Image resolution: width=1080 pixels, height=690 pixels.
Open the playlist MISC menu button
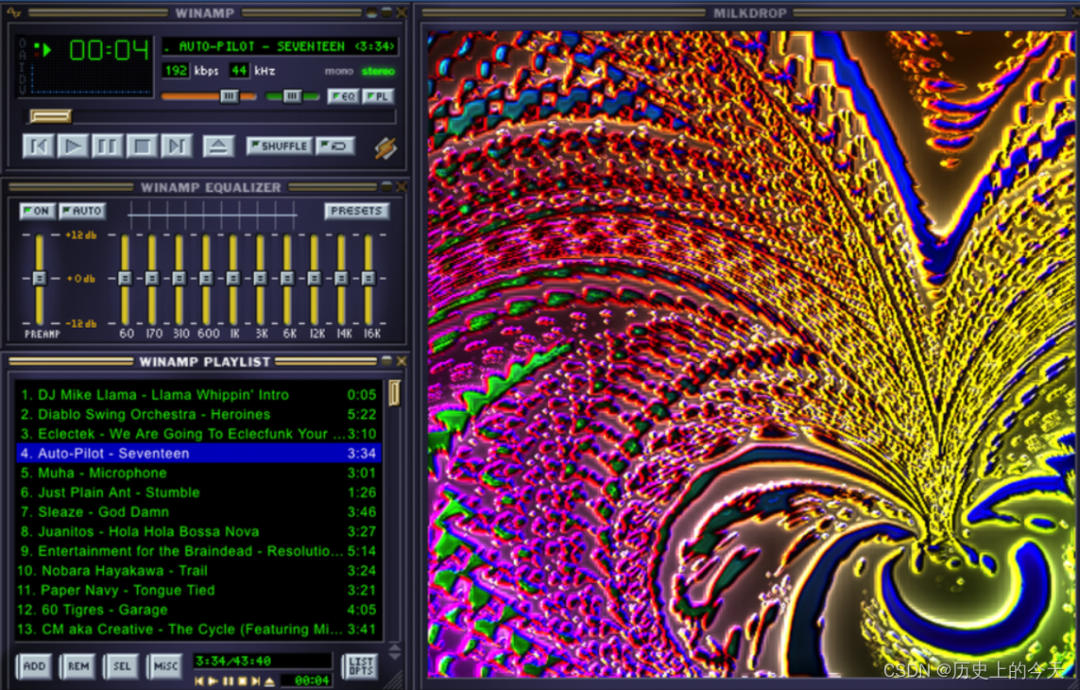(x=165, y=666)
